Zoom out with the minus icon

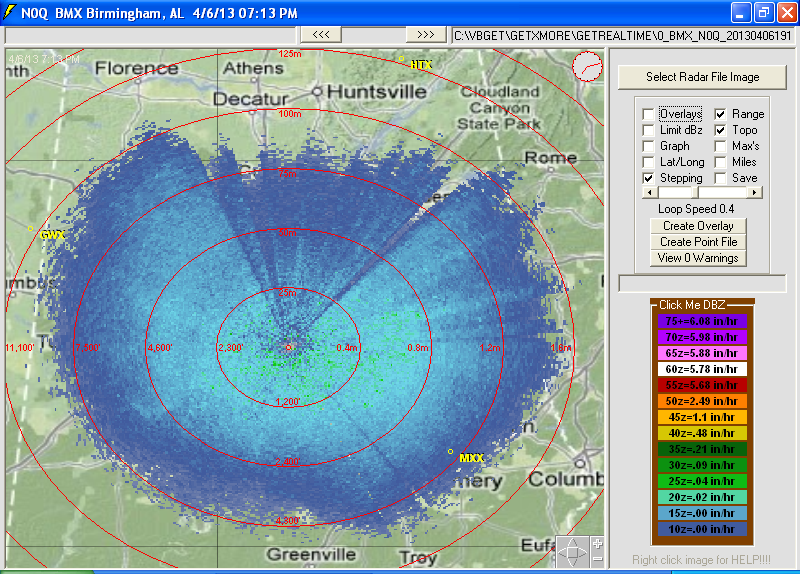[597, 560]
